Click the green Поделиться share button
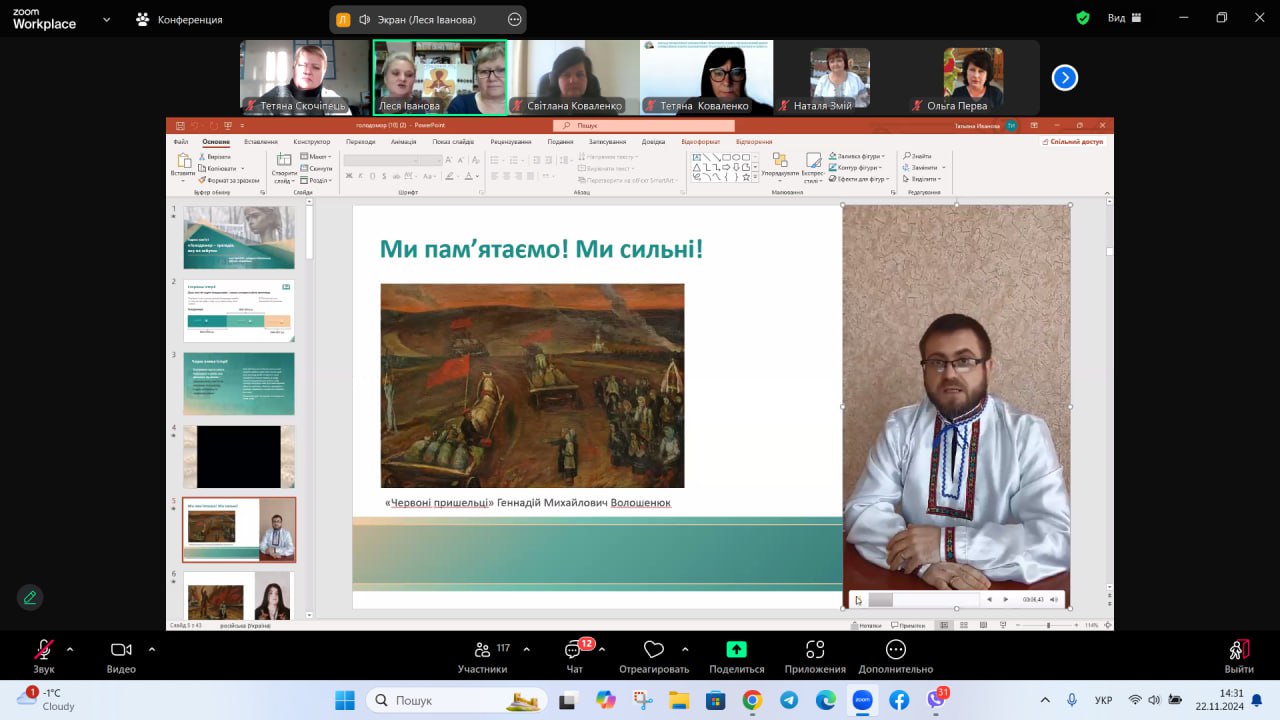 (736, 656)
